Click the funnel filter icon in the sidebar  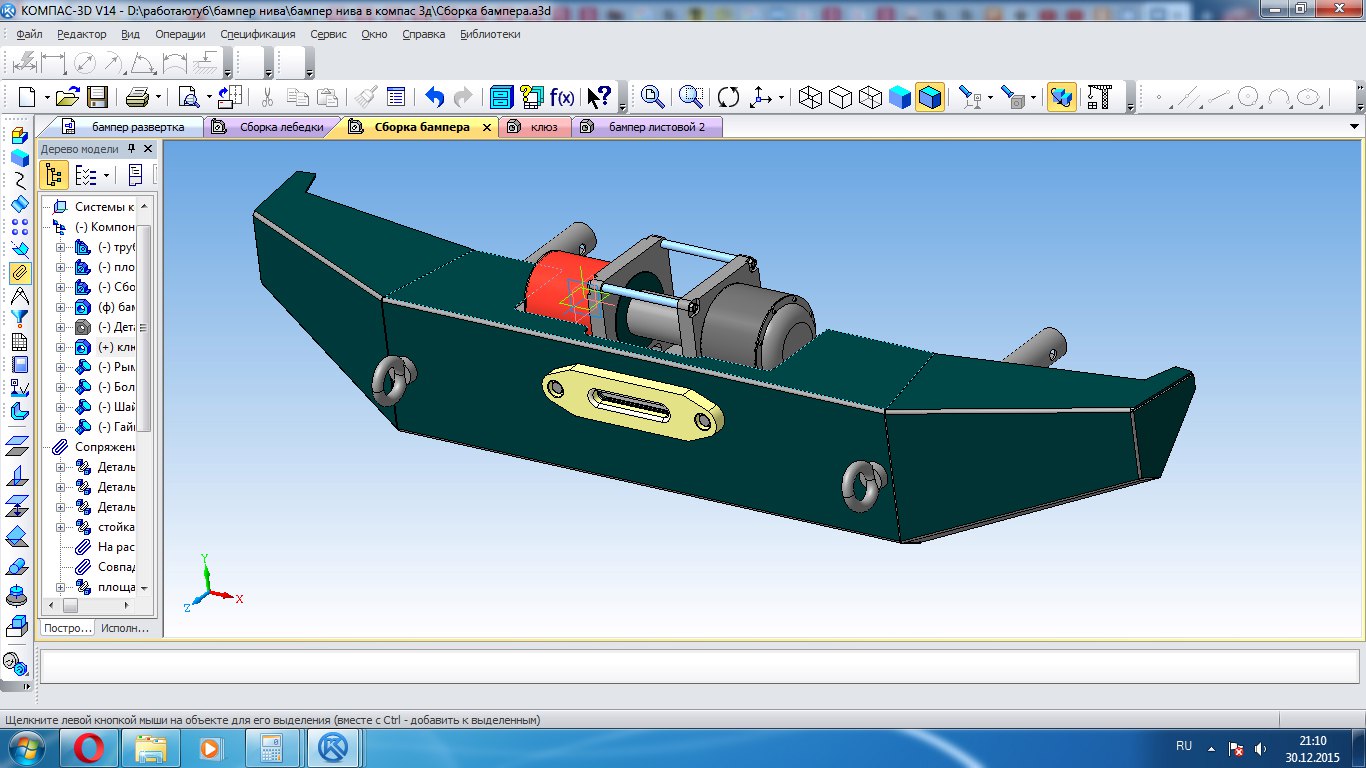[19, 319]
